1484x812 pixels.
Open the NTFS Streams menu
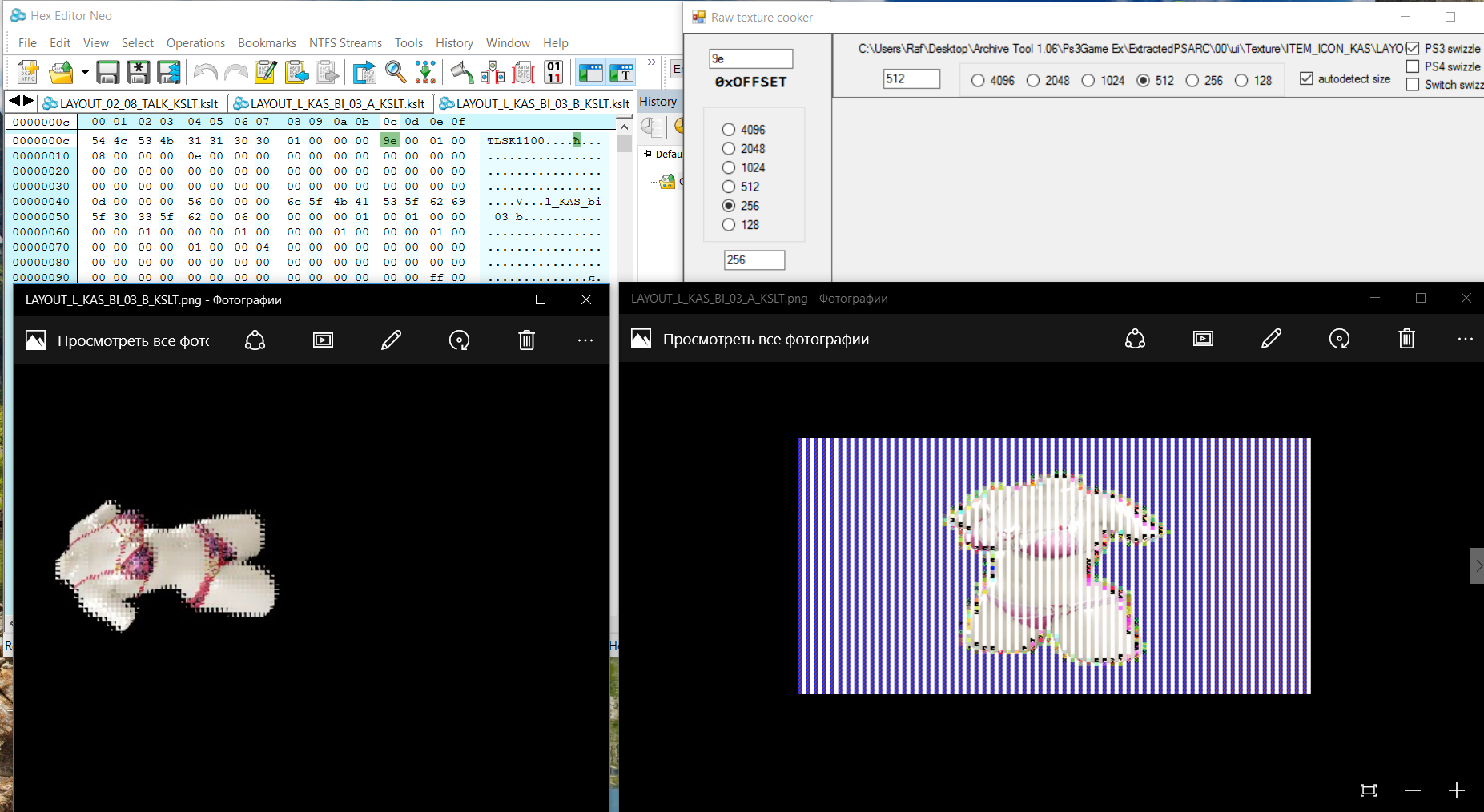pos(345,43)
